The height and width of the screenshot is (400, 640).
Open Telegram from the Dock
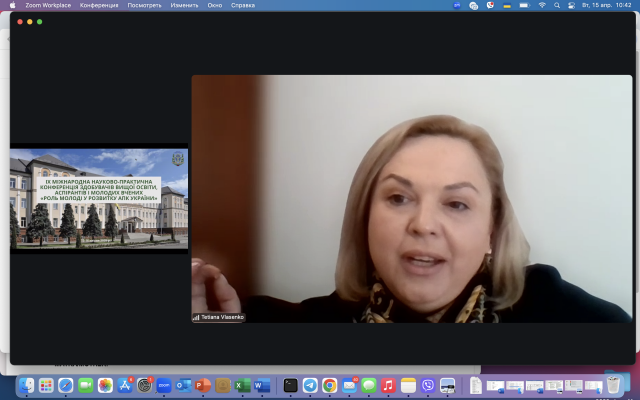tap(310, 385)
